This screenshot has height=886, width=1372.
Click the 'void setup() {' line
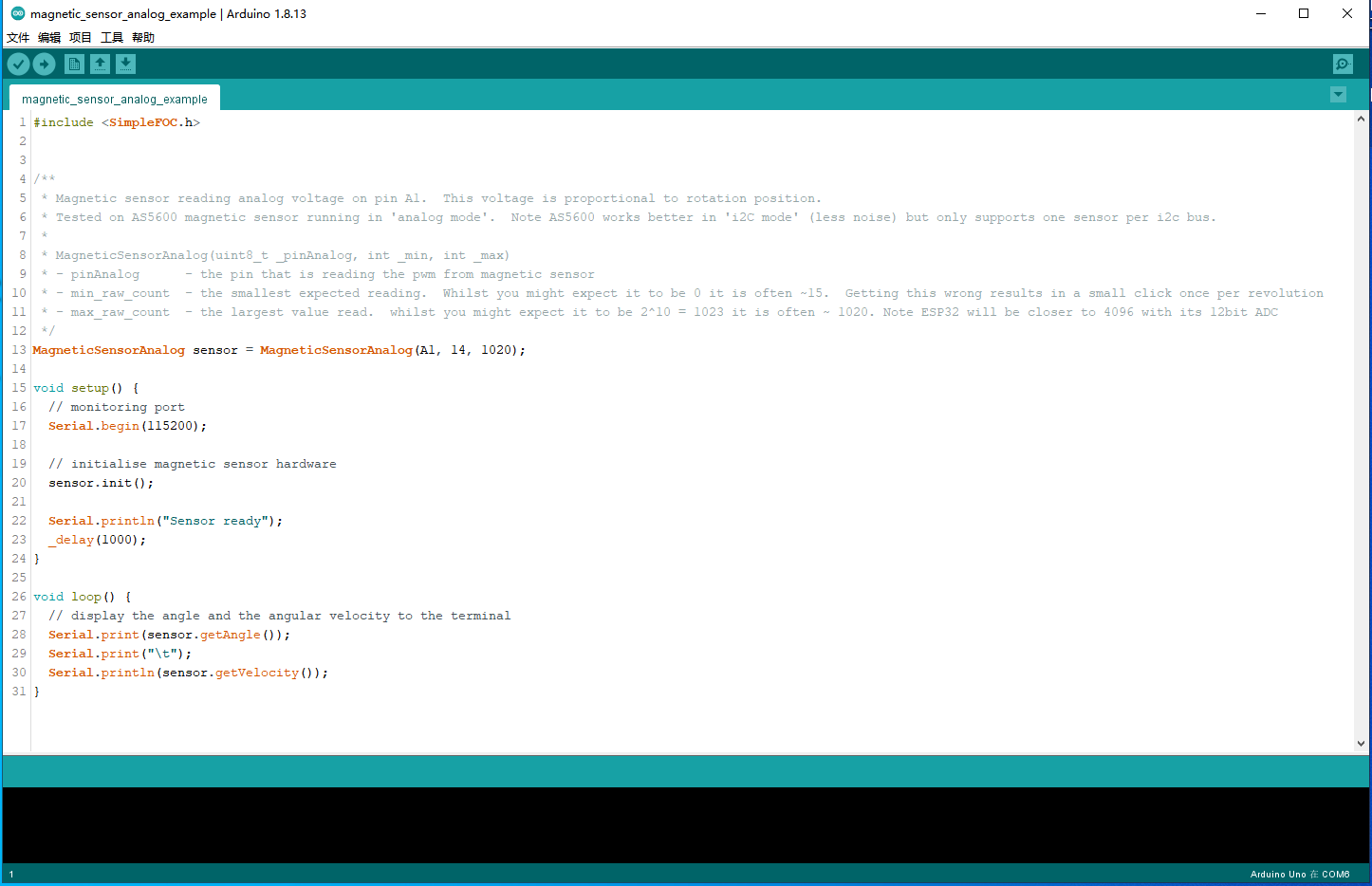86,388
